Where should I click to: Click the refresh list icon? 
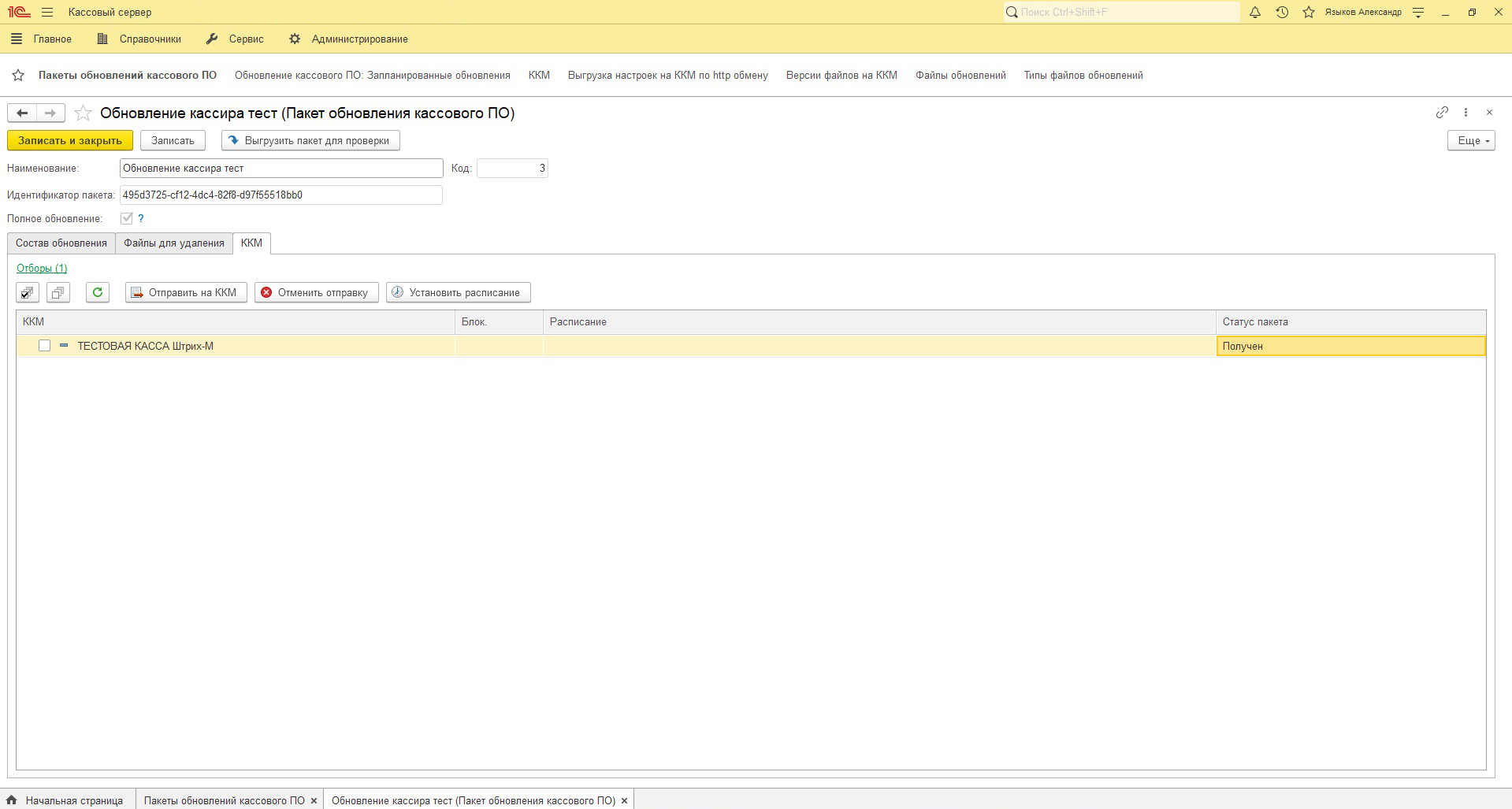[98, 292]
